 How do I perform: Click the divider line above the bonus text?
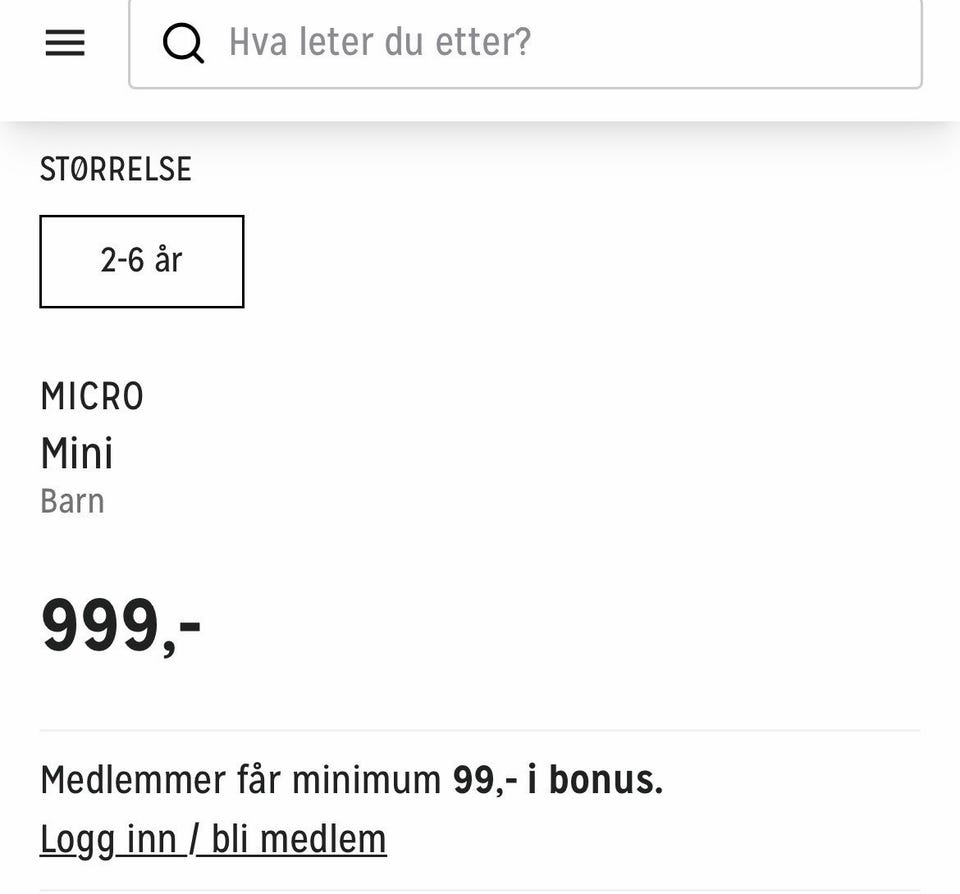(x=480, y=730)
